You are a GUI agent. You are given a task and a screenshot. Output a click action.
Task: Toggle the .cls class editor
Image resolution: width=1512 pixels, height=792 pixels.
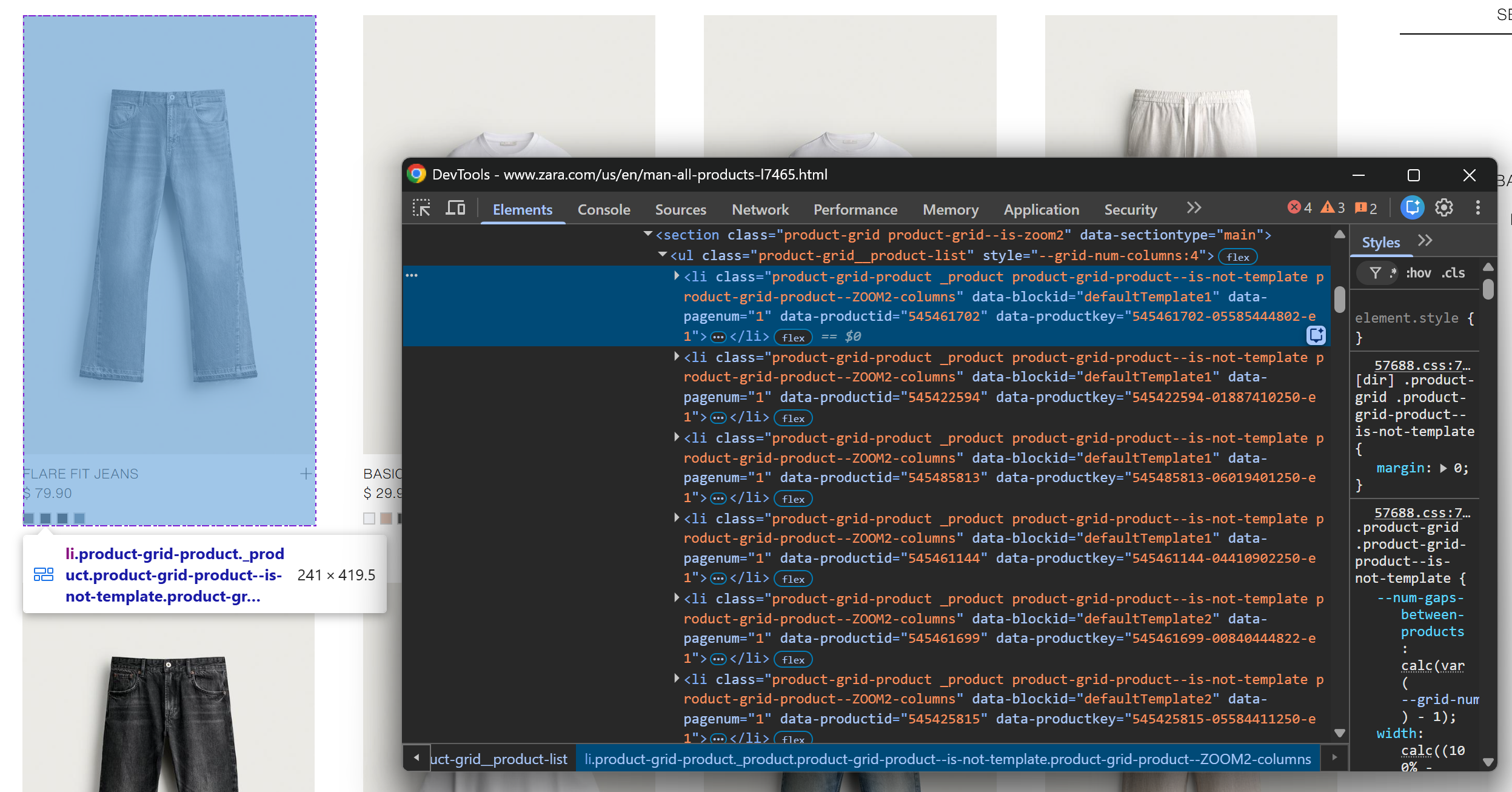pos(1453,273)
